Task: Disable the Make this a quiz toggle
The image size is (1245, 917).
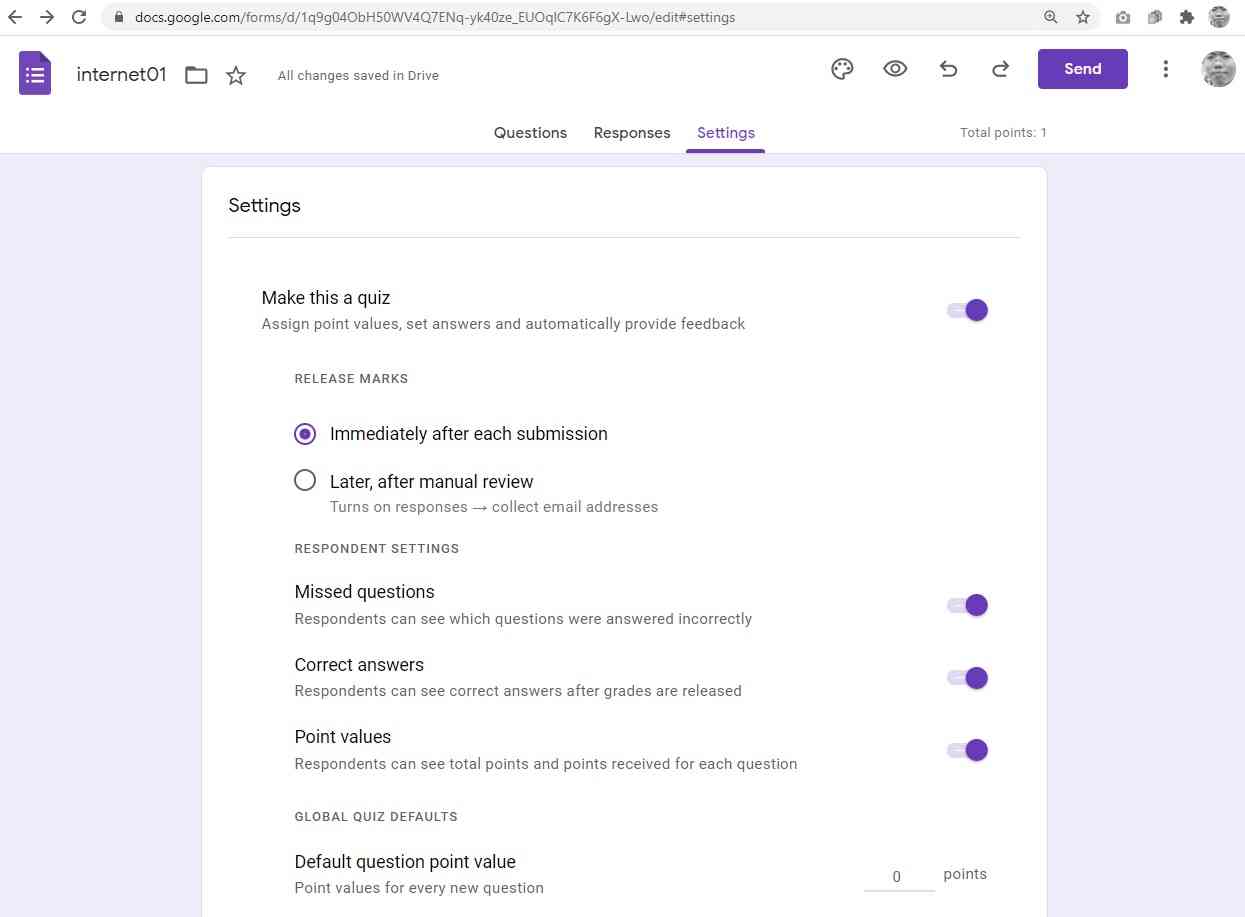Action: tap(968, 310)
